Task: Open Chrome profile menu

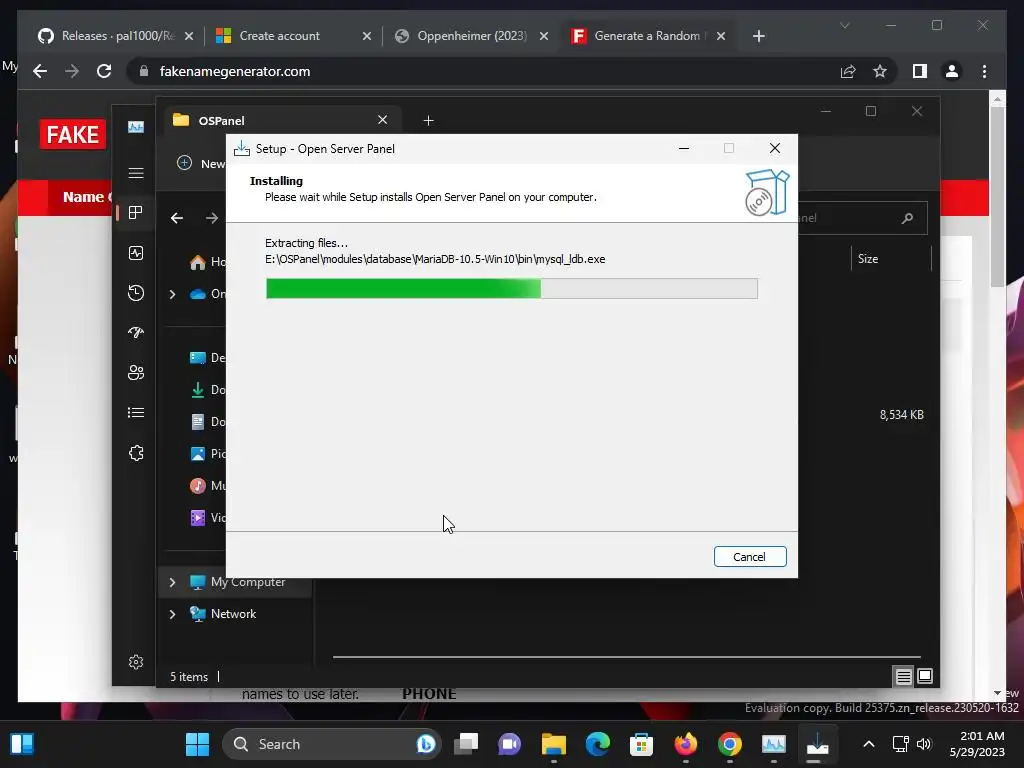Action: tap(952, 71)
